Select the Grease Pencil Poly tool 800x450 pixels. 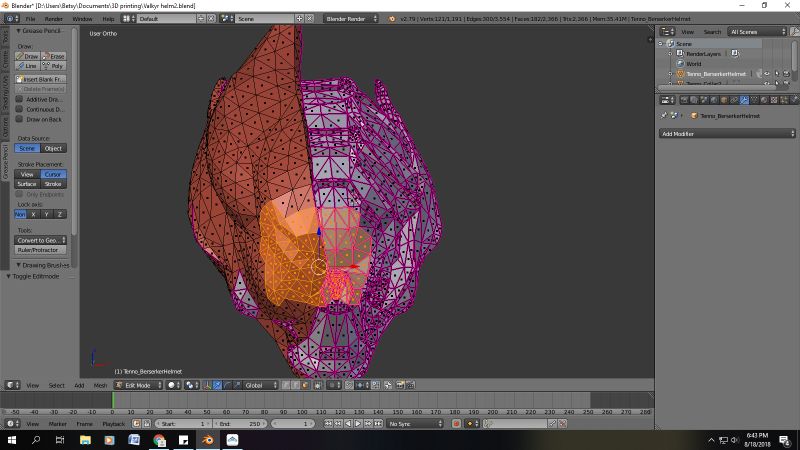(54, 66)
